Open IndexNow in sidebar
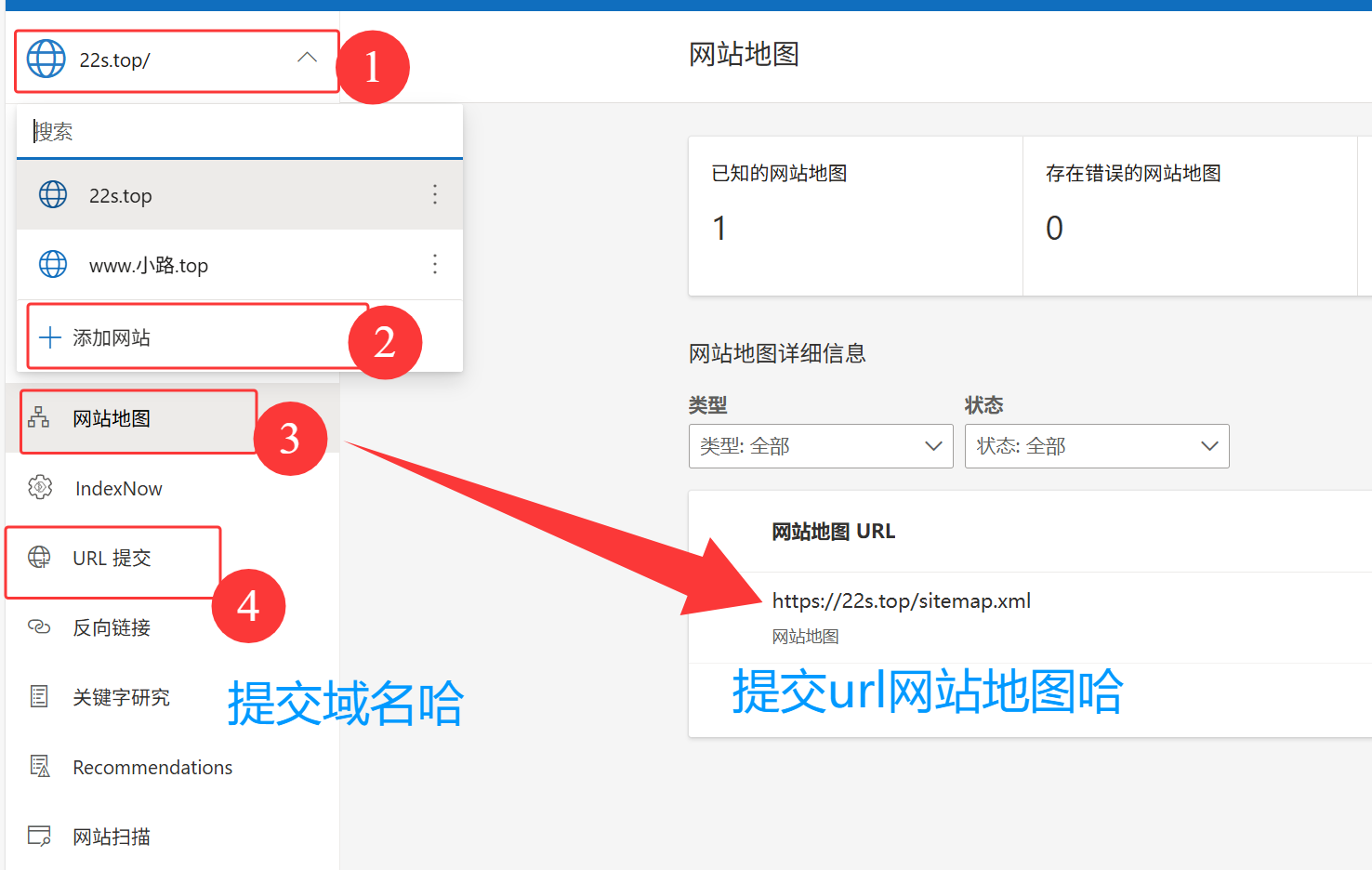This screenshot has height=870, width=1372. point(172,488)
